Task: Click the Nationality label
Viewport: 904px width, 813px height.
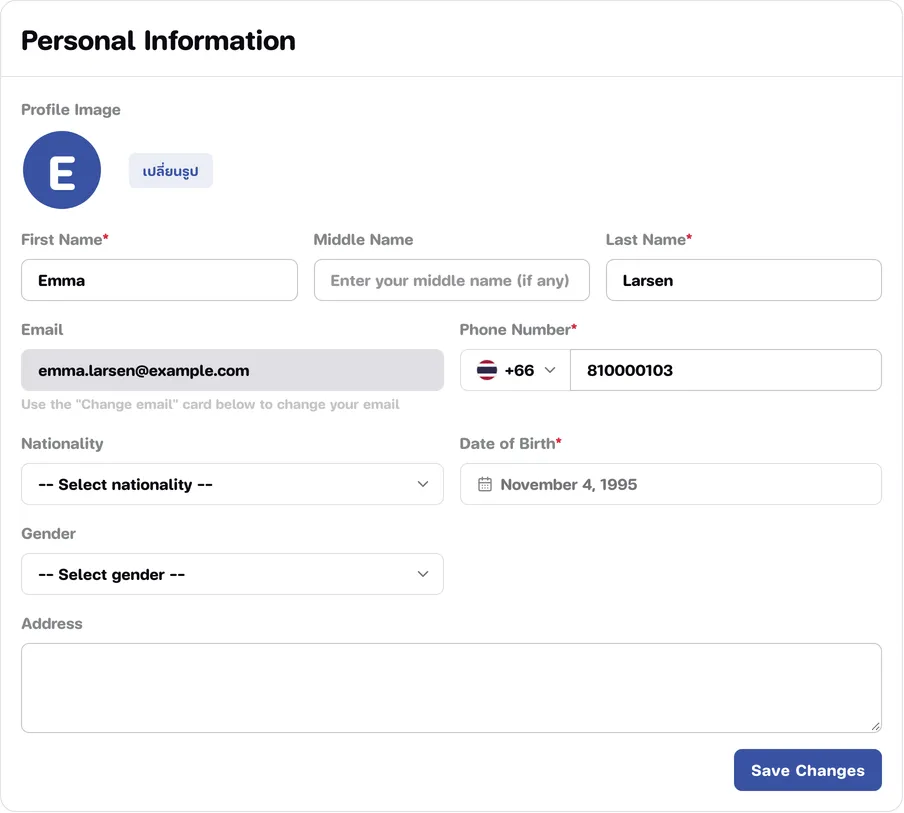Action: (62, 444)
